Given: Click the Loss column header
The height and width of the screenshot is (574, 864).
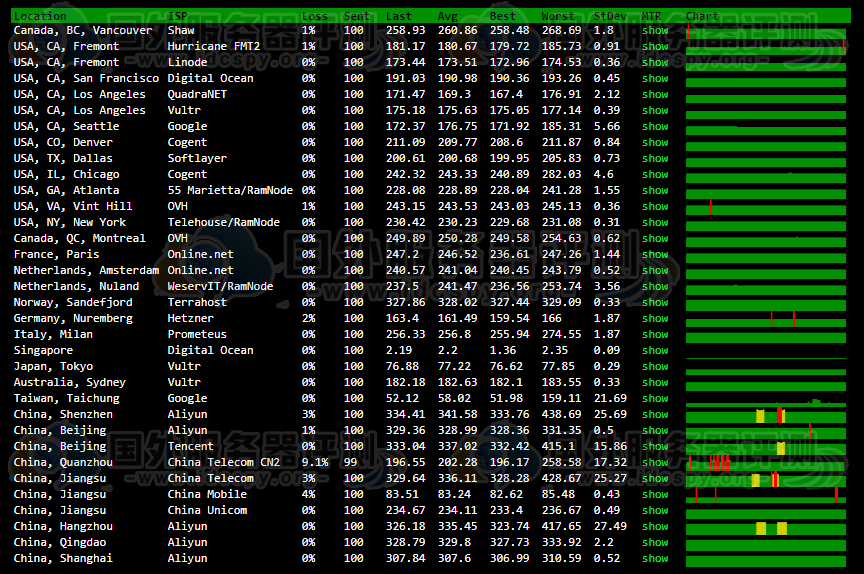Looking at the screenshot, I should click(x=315, y=16).
